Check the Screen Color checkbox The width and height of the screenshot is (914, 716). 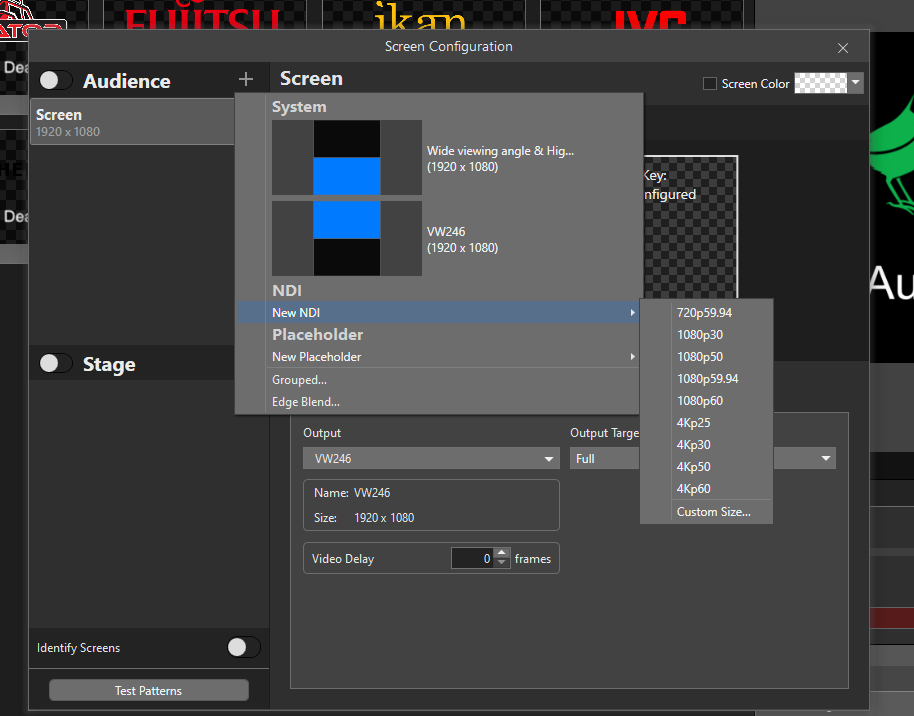710,84
